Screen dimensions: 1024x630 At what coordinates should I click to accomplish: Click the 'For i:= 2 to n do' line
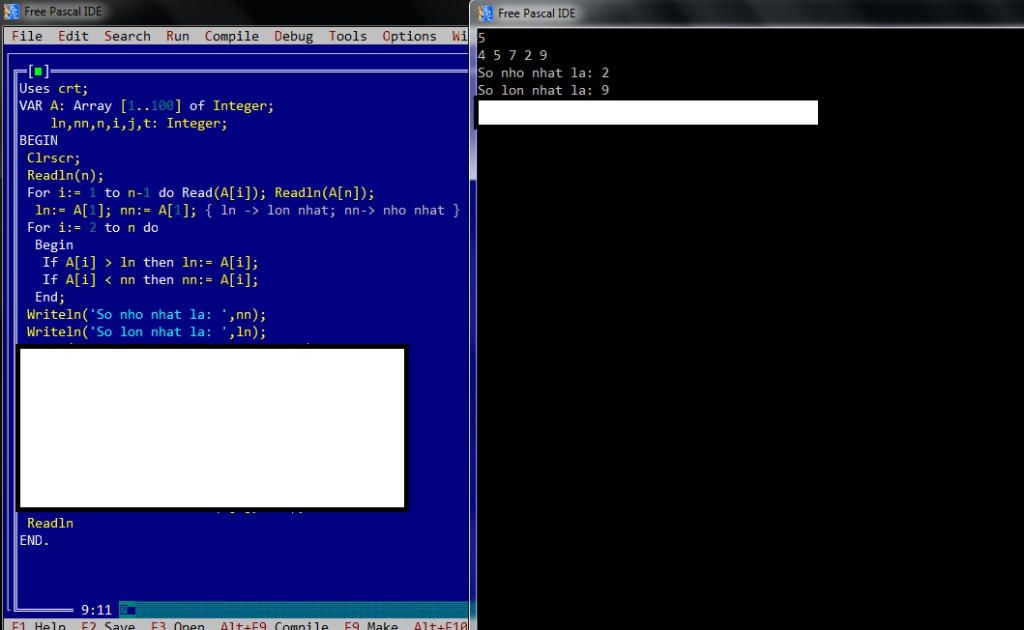pos(93,227)
